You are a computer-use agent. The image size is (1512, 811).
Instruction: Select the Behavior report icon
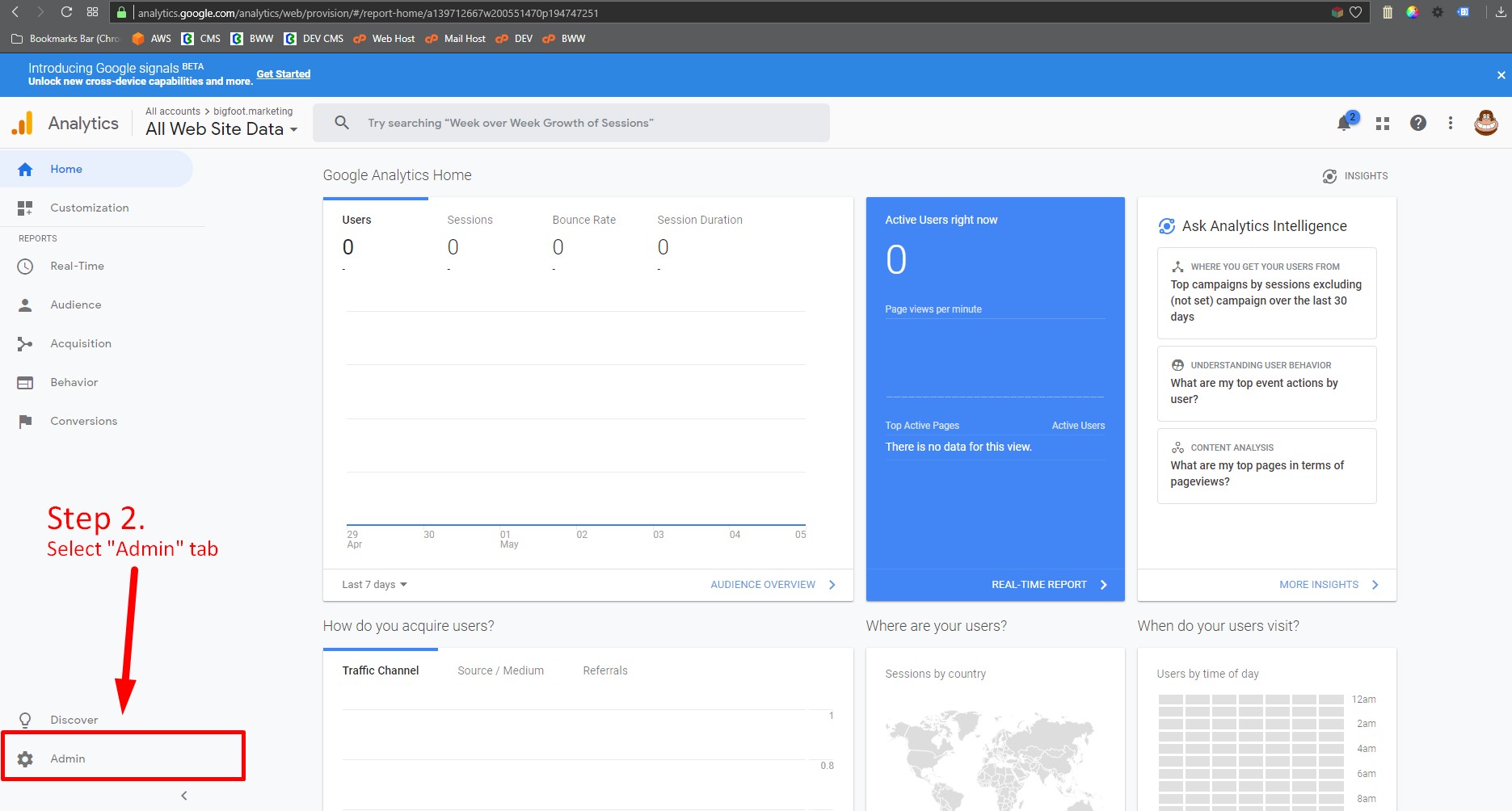pos(25,382)
